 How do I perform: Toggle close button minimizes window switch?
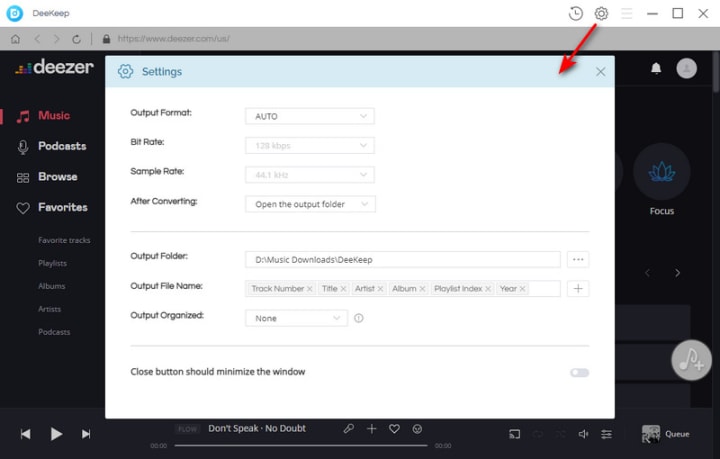[x=579, y=372]
